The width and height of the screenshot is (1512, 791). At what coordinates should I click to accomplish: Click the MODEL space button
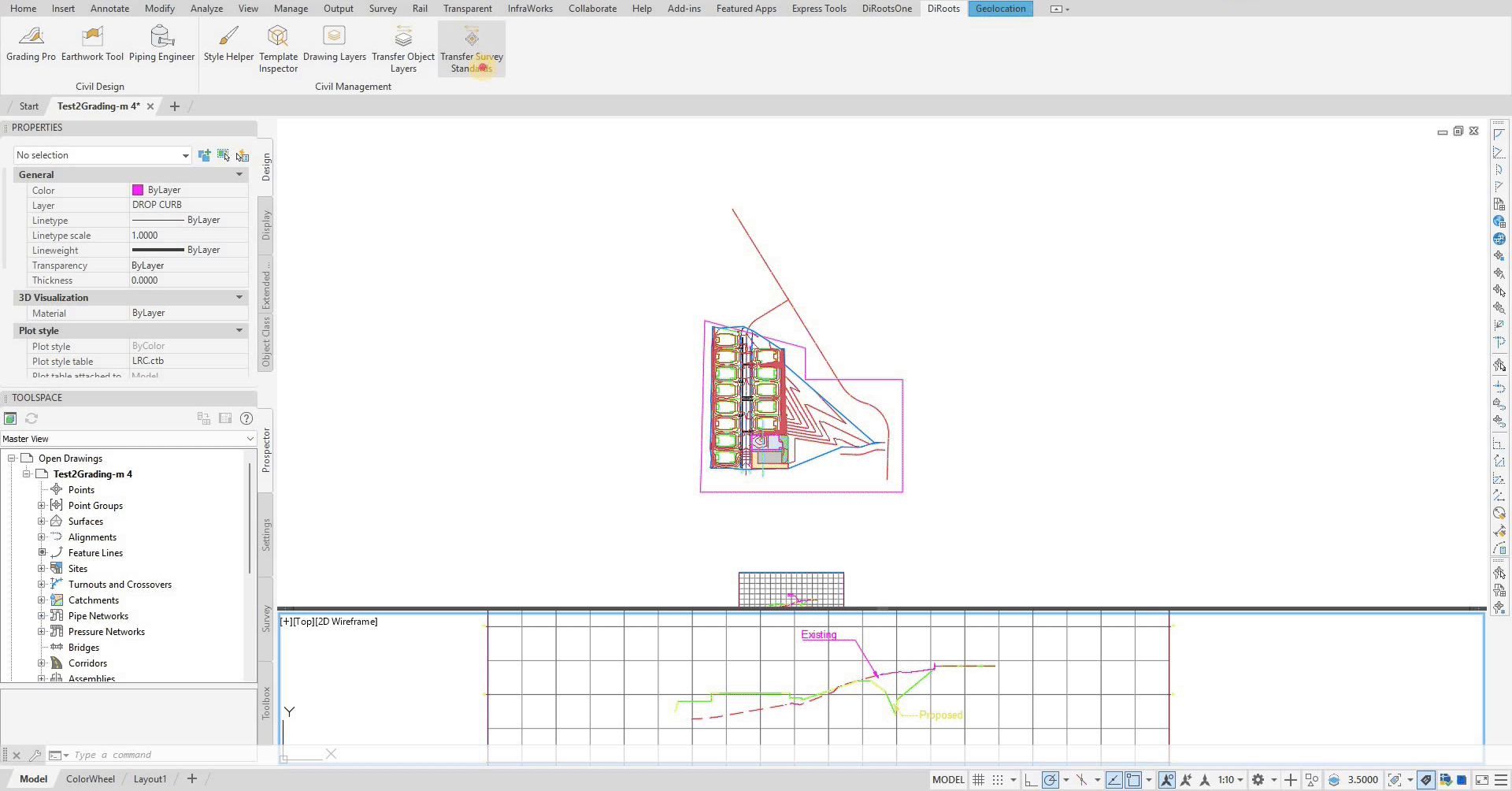(x=947, y=780)
